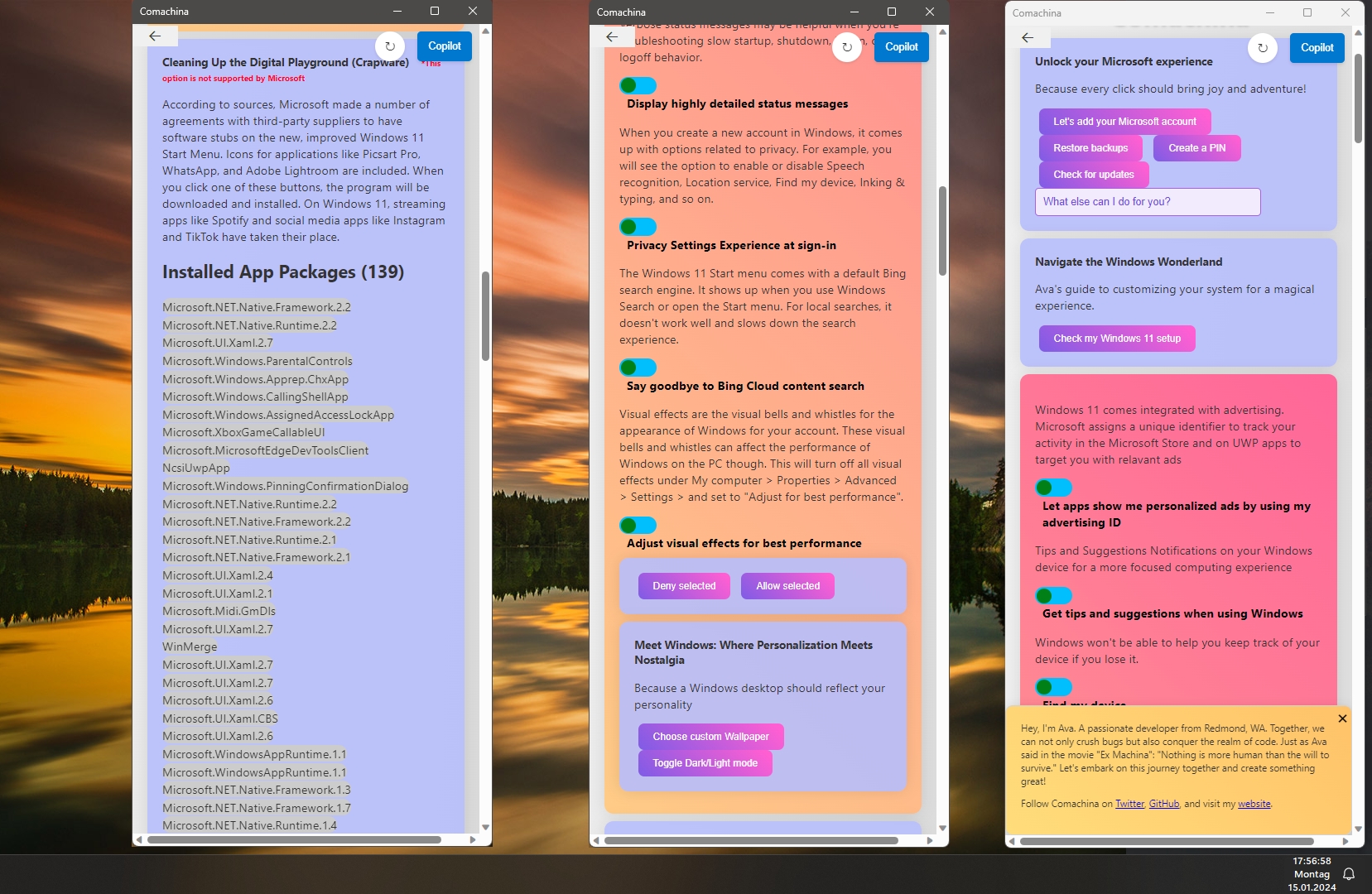Select Microsoft.XboxGameCallableUI package
Viewport: 1372px width, 894px height.
tap(243, 432)
